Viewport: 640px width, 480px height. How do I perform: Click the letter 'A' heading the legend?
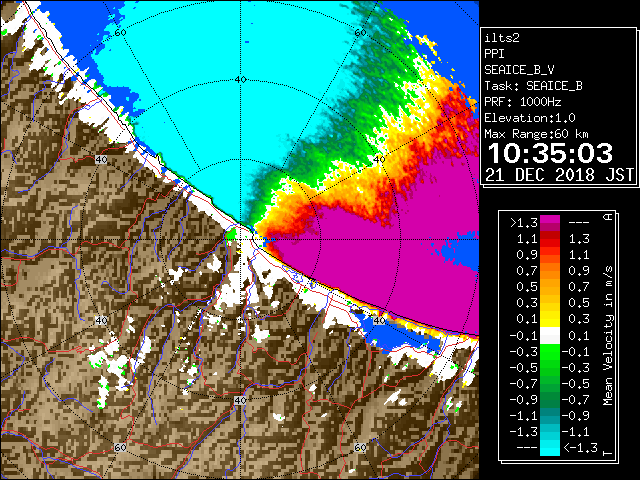tap(608, 217)
